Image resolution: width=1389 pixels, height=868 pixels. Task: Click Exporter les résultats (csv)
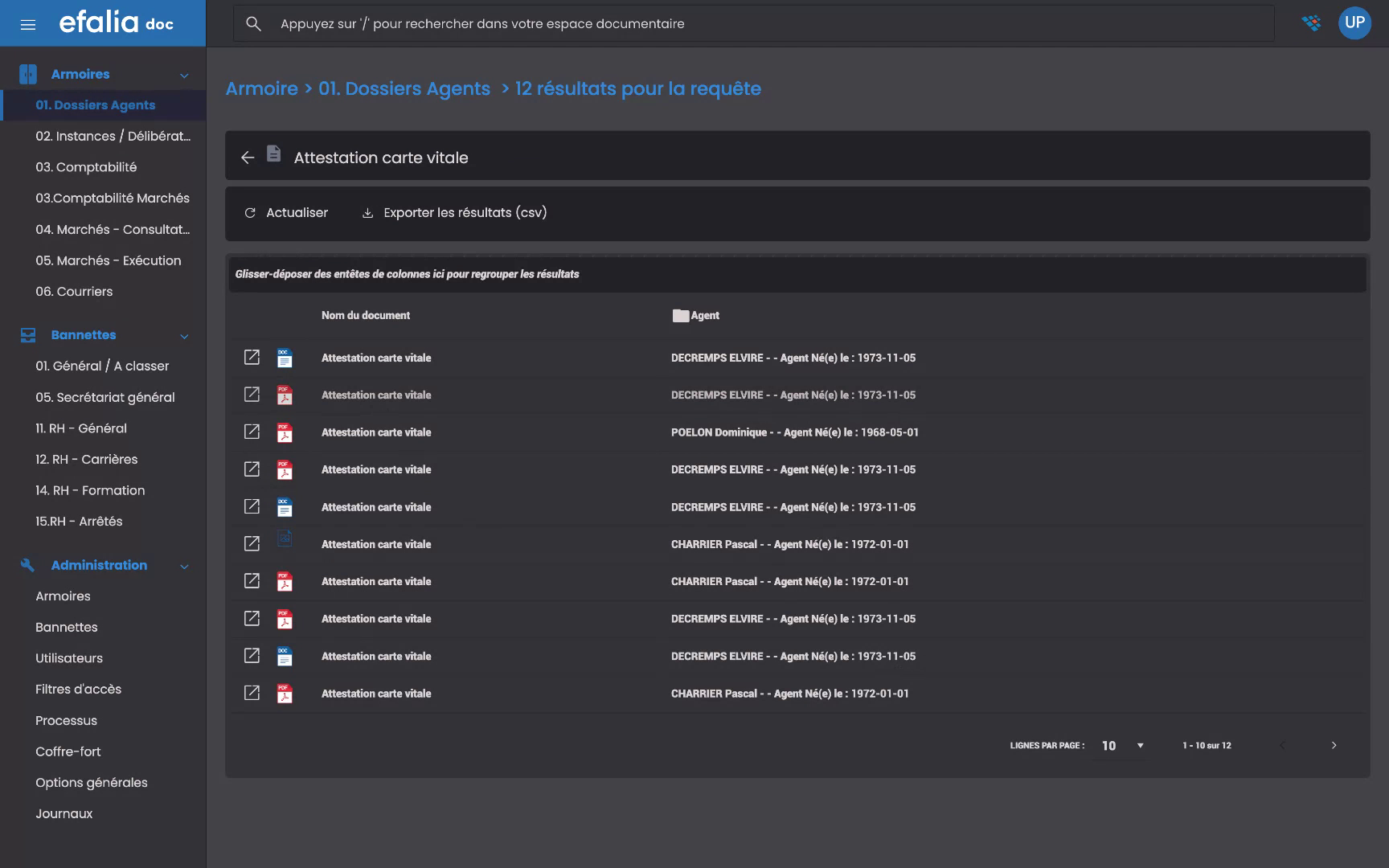click(454, 212)
